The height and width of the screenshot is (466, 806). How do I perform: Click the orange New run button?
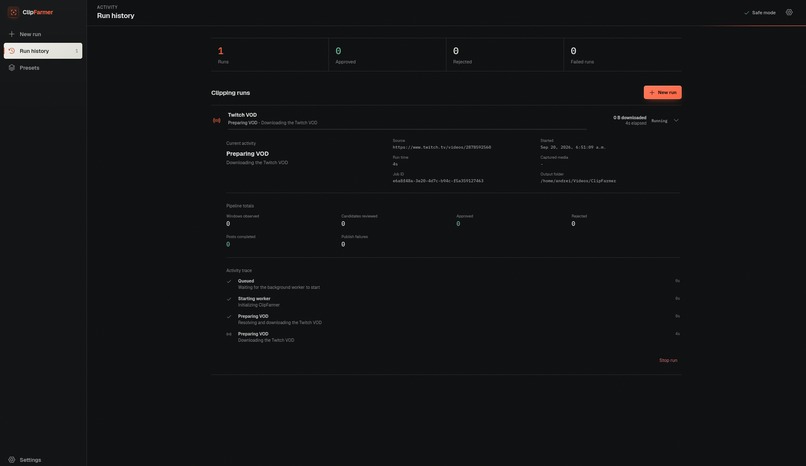(663, 92)
